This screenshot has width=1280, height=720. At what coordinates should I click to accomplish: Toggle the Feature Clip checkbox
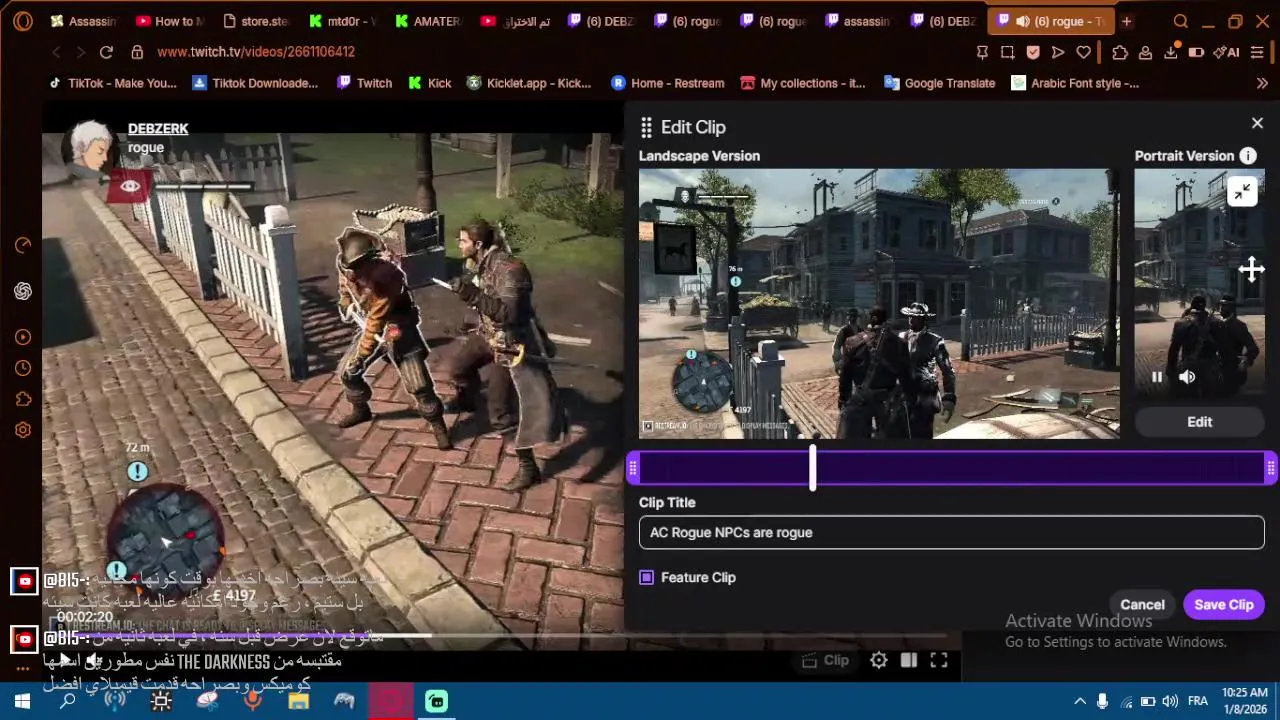click(x=647, y=577)
